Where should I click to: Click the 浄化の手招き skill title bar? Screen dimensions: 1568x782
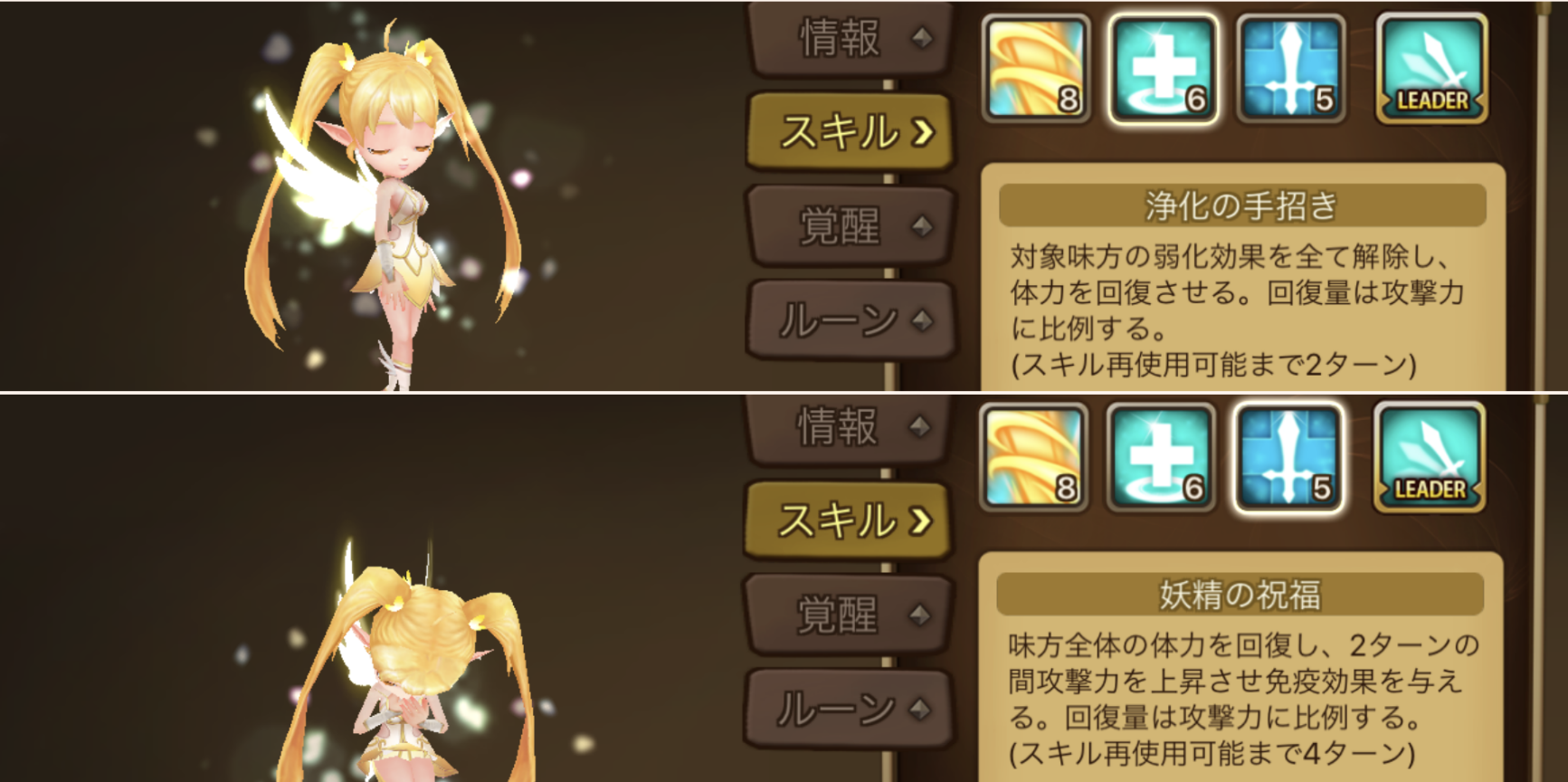click(x=1242, y=205)
